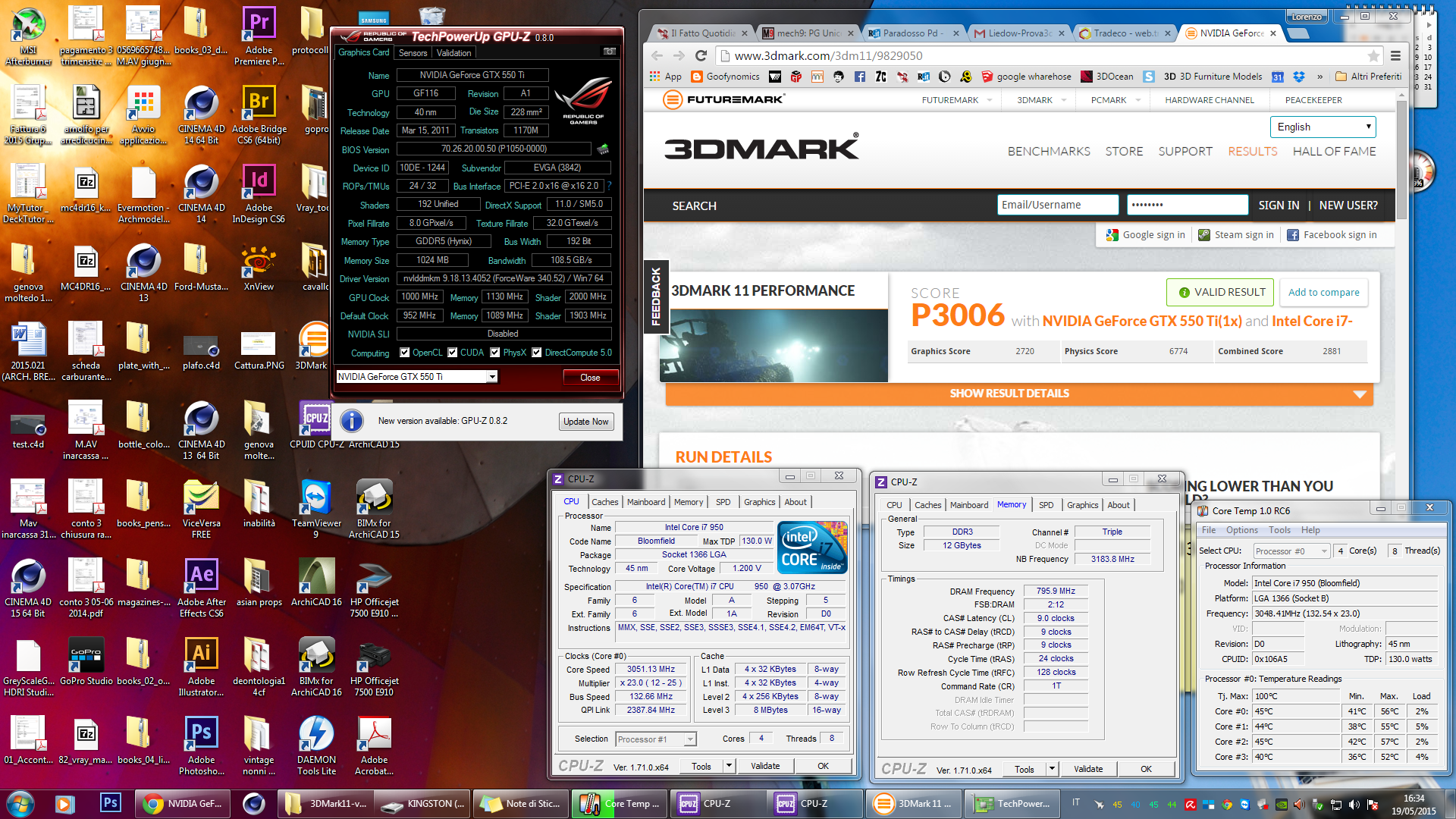Open TeamViewer 9 desktop icon
The height and width of the screenshot is (819, 1456).
pos(316,509)
